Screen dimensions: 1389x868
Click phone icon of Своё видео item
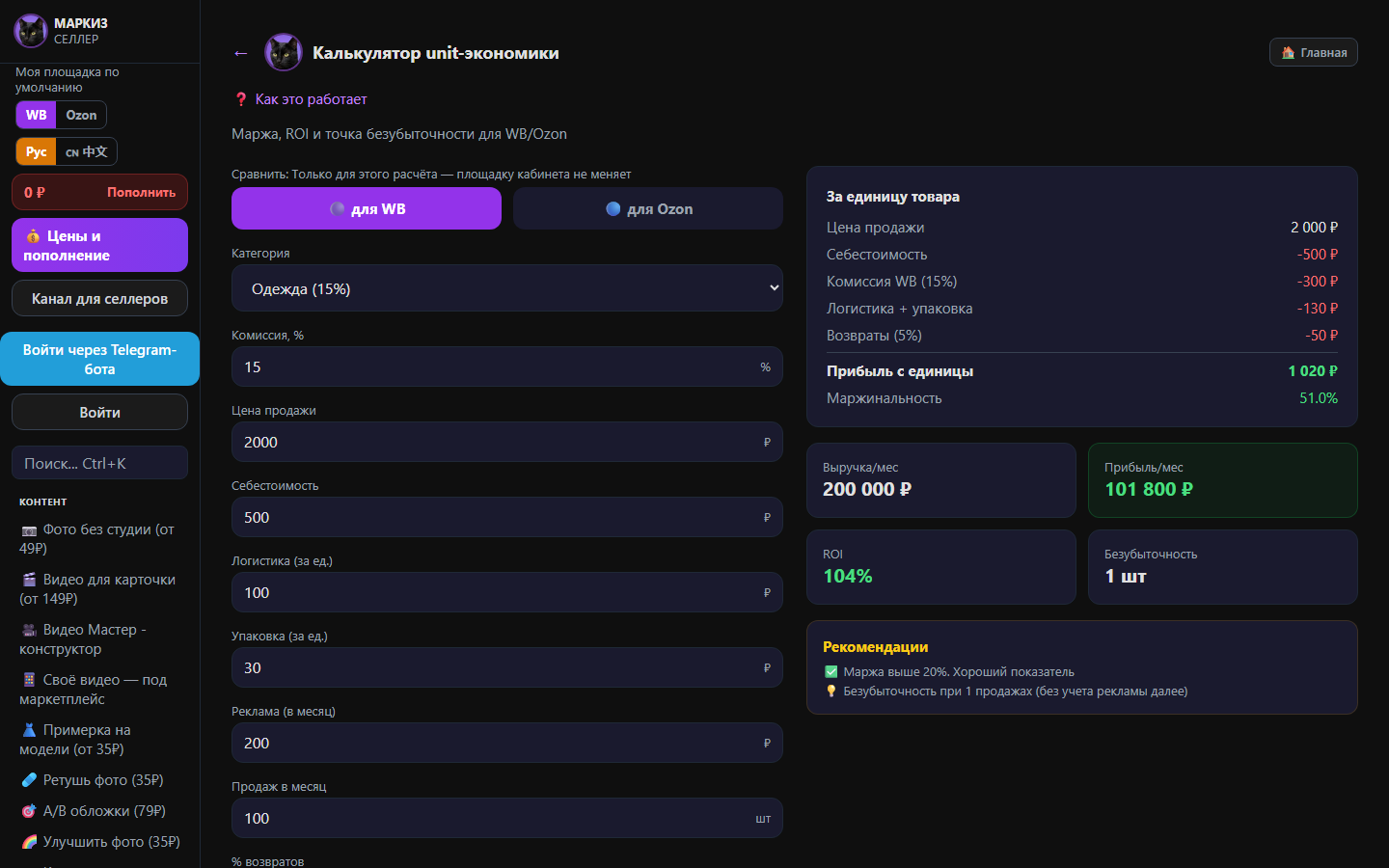tap(29, 680)
